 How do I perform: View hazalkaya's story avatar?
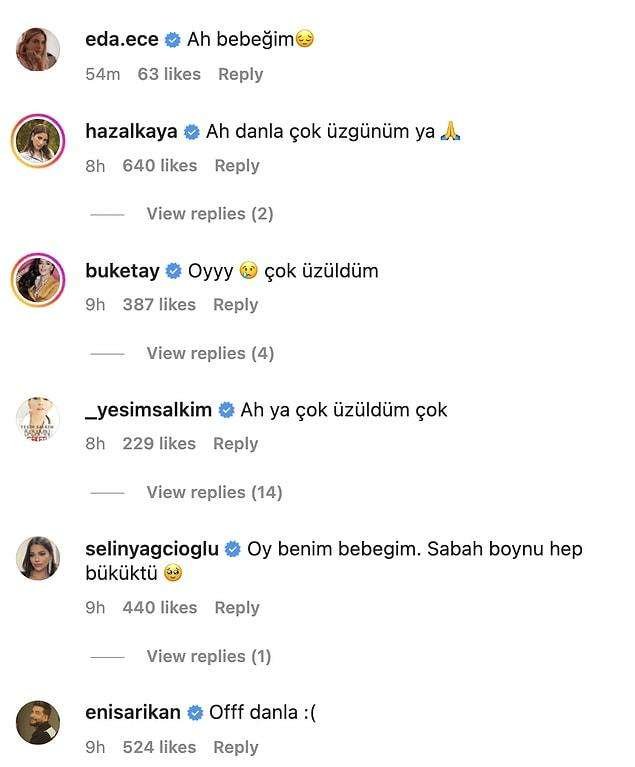point(38,141)
